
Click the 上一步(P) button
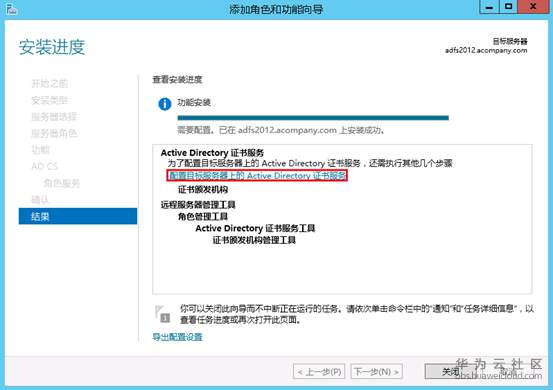click(x=319, y=372)
